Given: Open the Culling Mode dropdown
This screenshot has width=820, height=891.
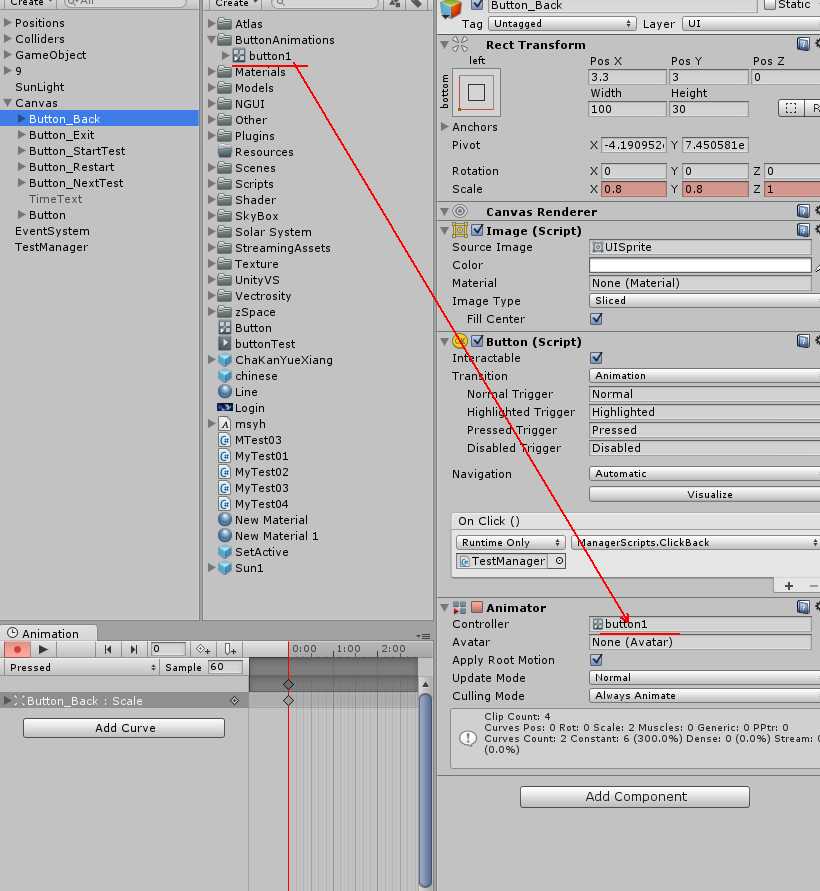Looking at the screenshot, I should click(x=704, y=696).
